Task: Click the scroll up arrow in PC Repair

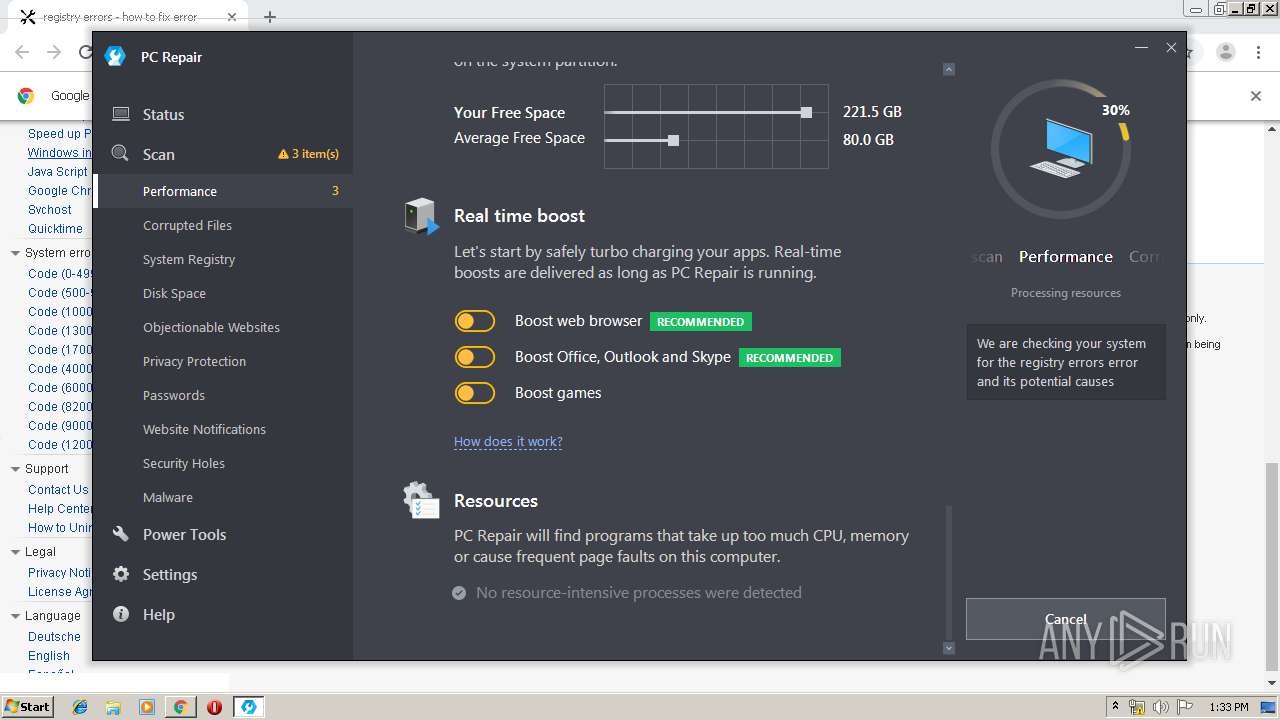Action: point(949,69)
